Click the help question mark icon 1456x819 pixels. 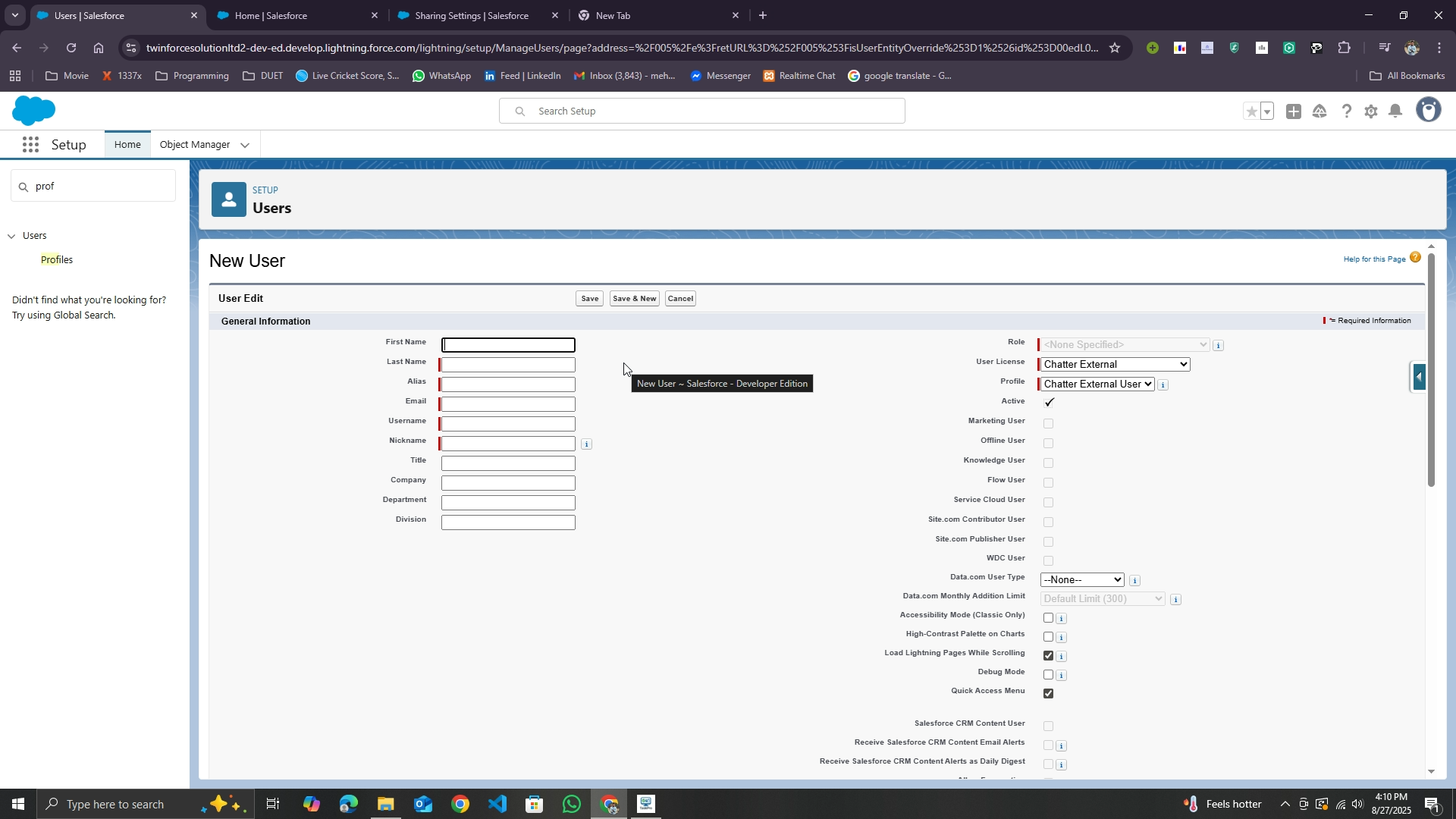(x=1346, y=111)
